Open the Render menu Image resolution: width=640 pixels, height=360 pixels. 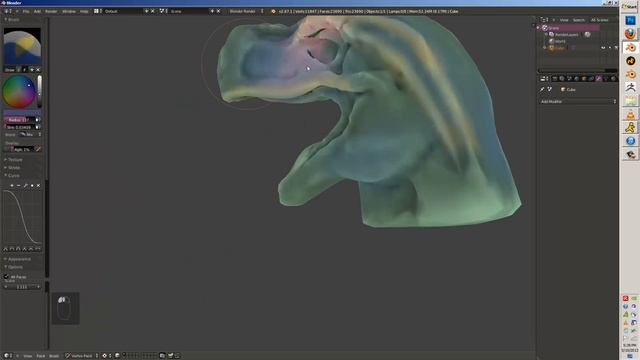point(51,11)
